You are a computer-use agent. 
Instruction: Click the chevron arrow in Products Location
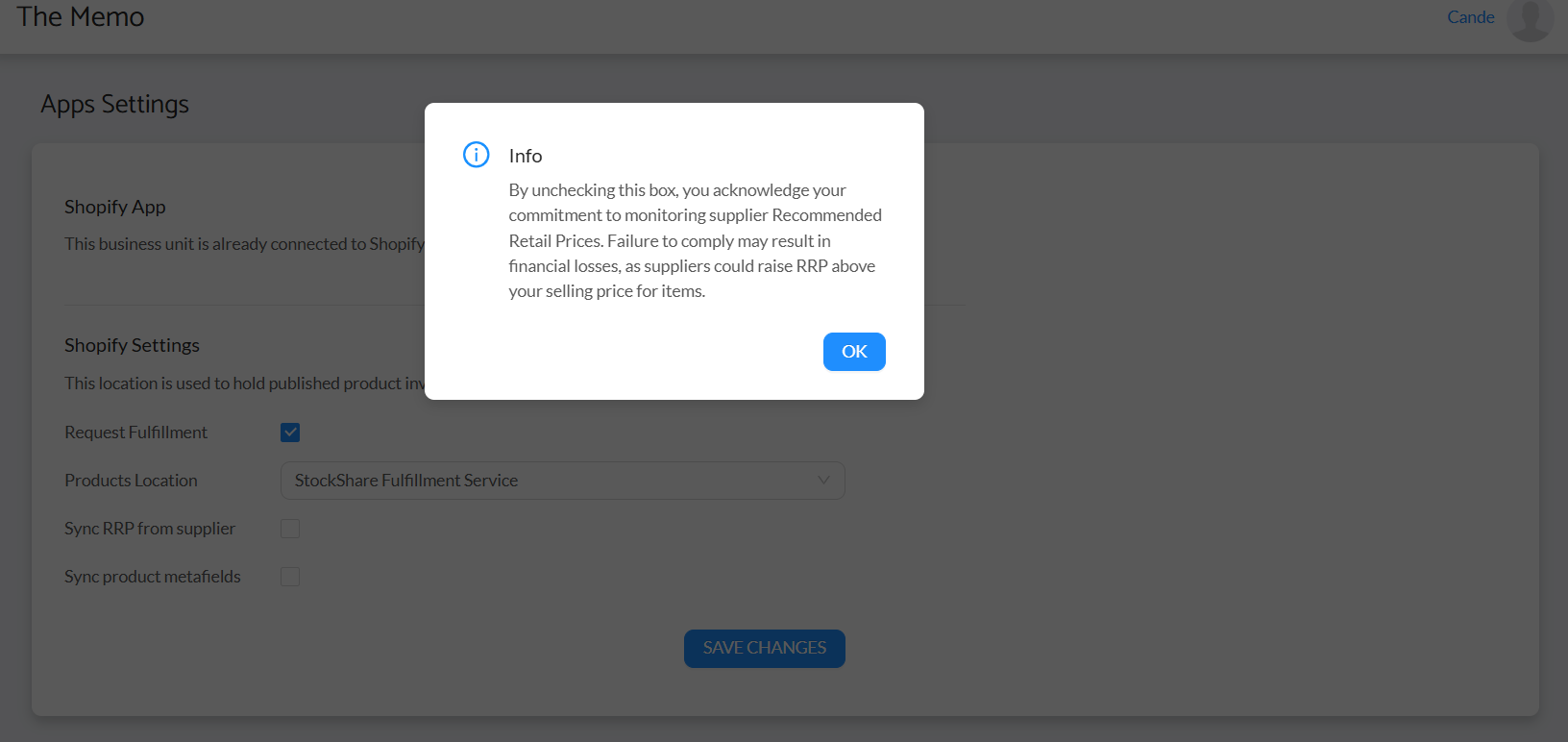pos(823,481)
